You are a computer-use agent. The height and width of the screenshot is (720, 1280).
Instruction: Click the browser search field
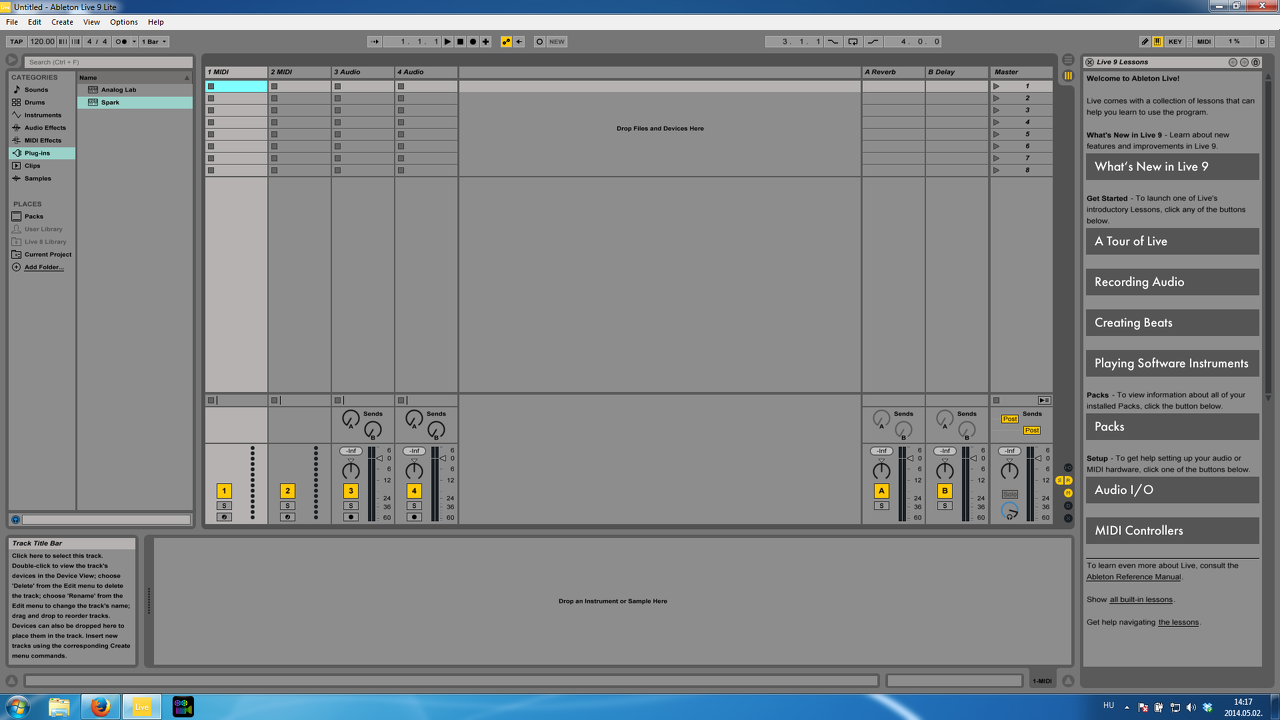tap(108, 62)
